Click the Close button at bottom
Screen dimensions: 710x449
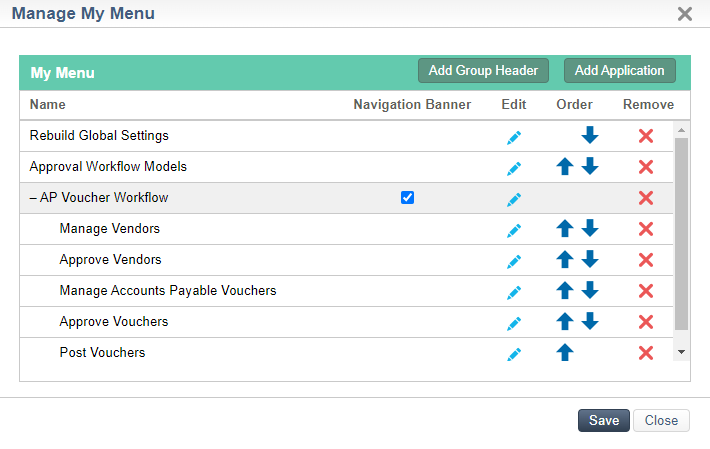pyautogui.click(x=661, y=420)
